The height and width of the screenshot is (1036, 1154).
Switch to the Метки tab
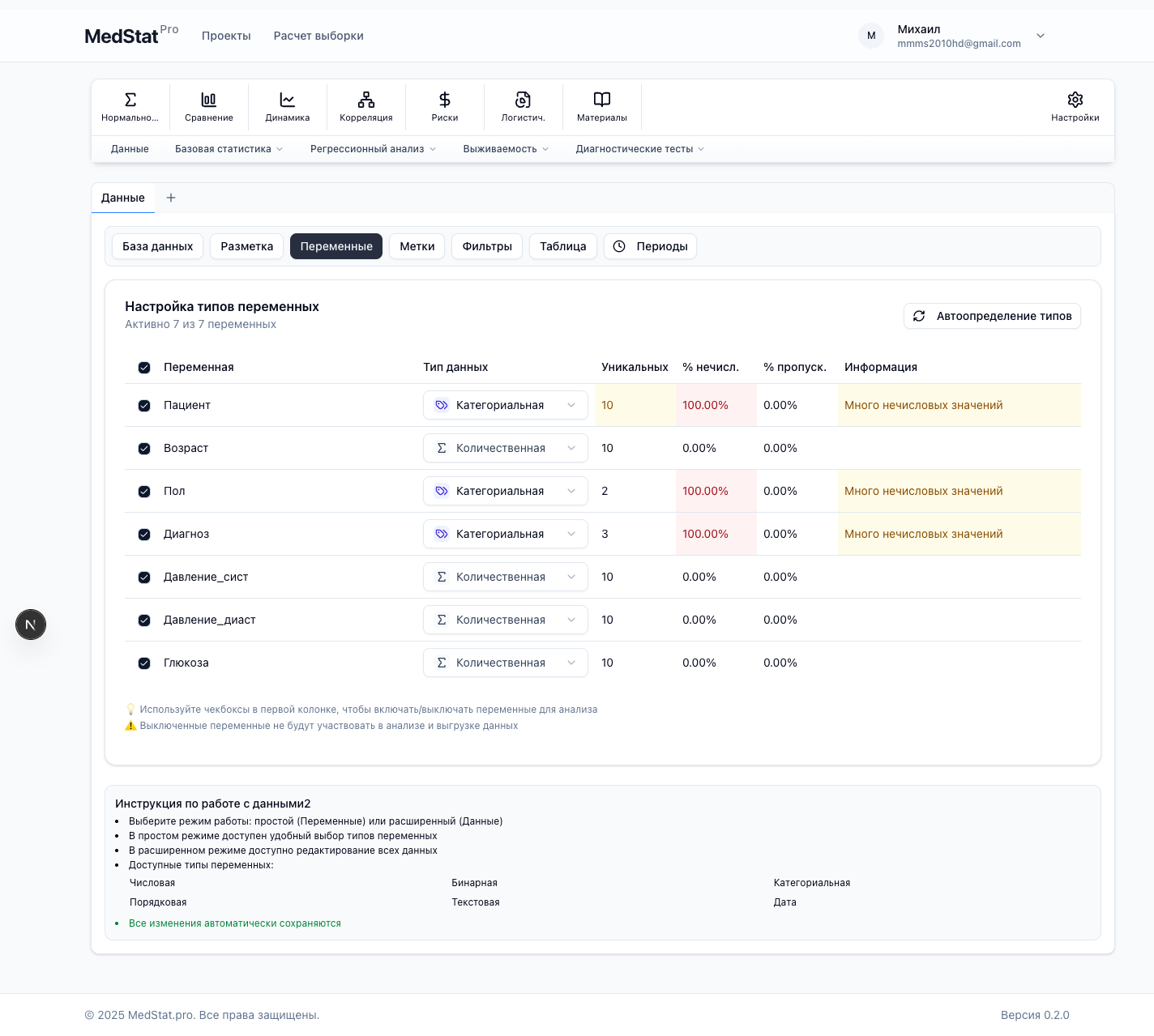(417, 246)
